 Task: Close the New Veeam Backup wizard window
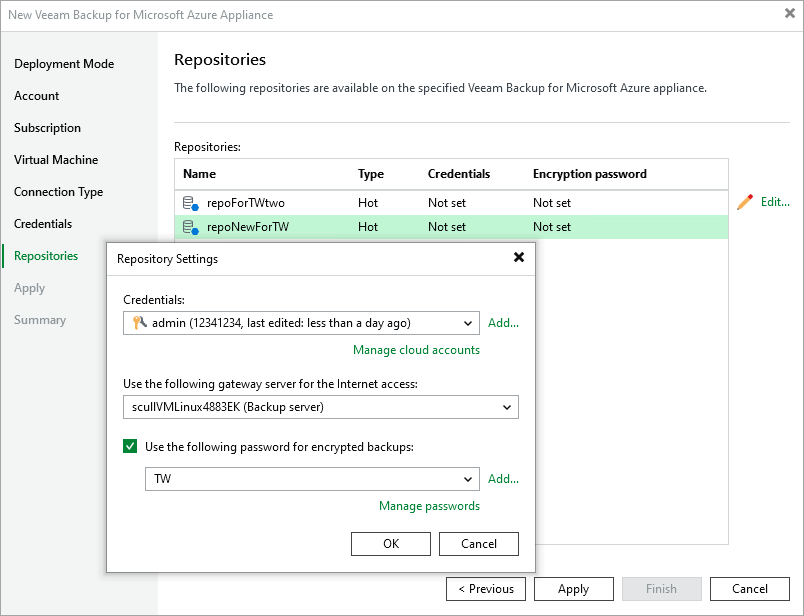790,13
